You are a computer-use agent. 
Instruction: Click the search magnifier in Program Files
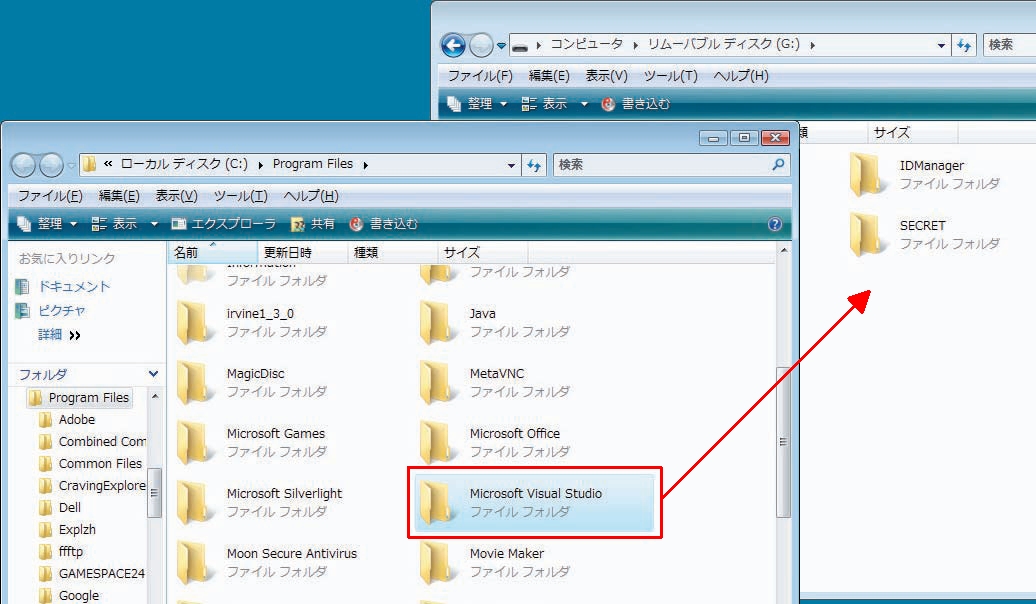point(778,164)
